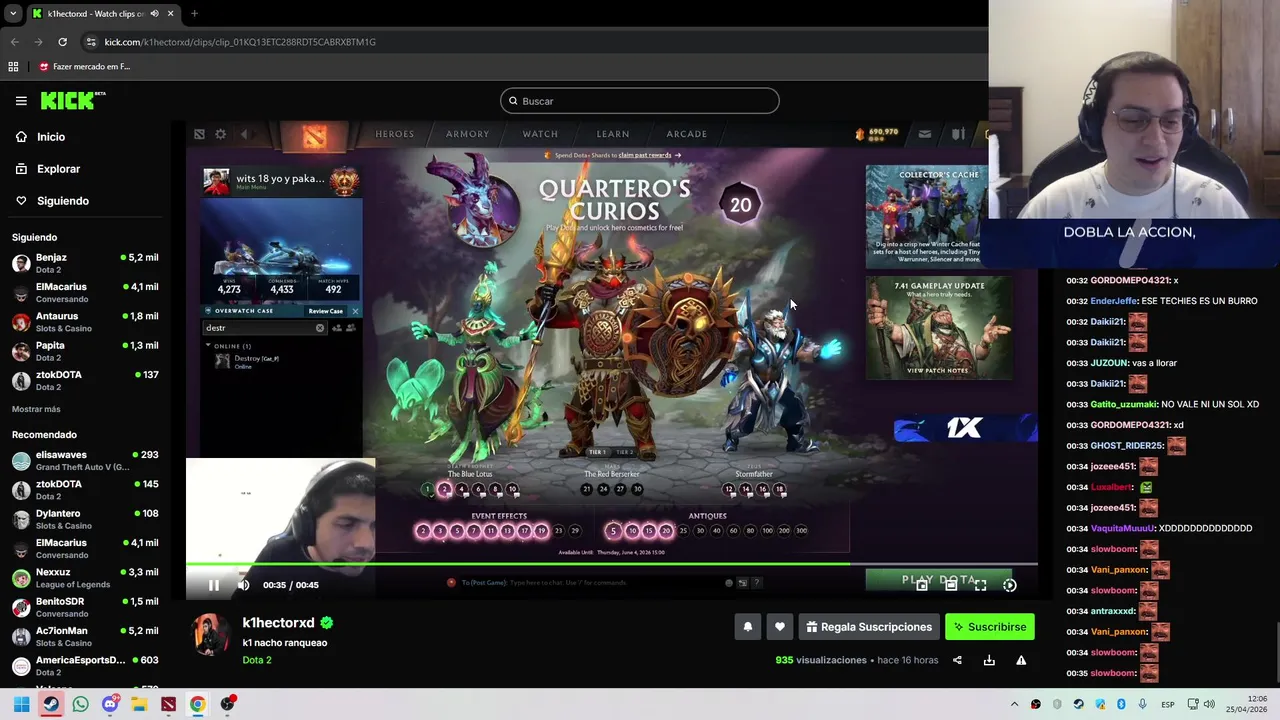Click the Buscar search field

(640, 101)
